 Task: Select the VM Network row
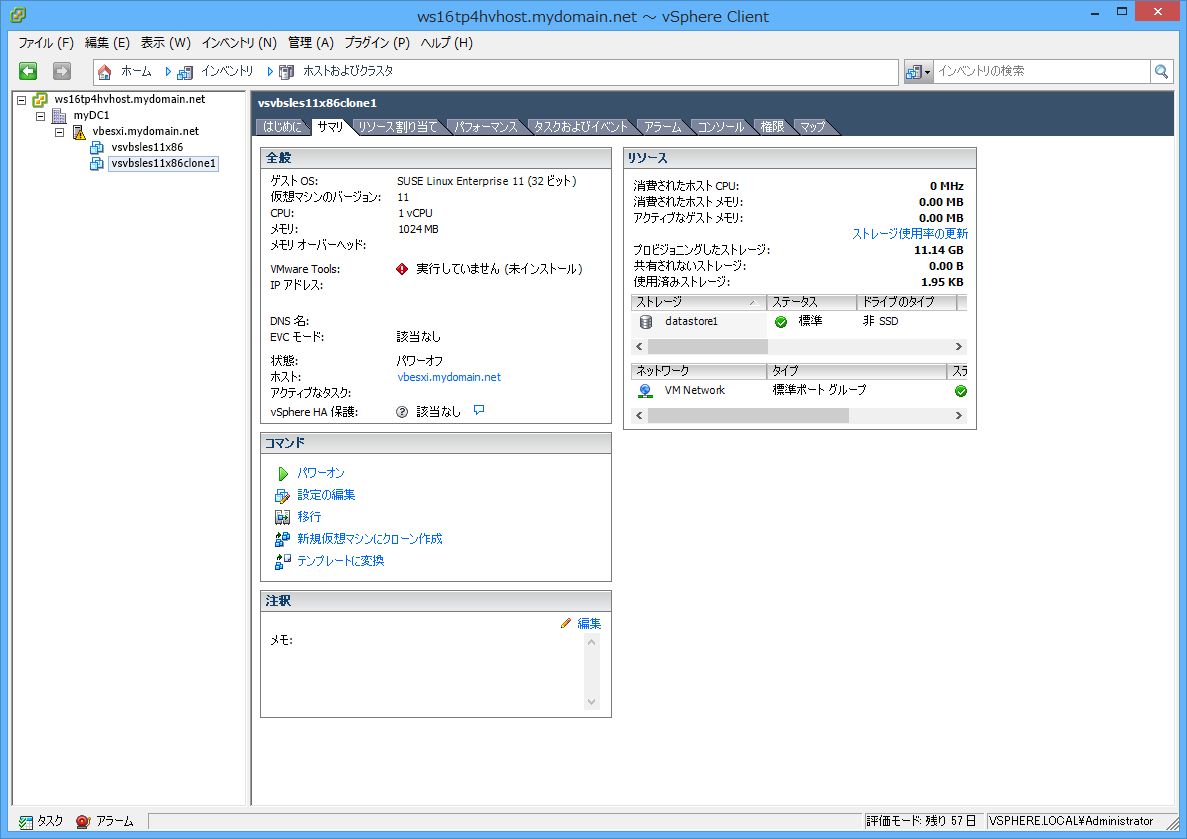[799, 391]
